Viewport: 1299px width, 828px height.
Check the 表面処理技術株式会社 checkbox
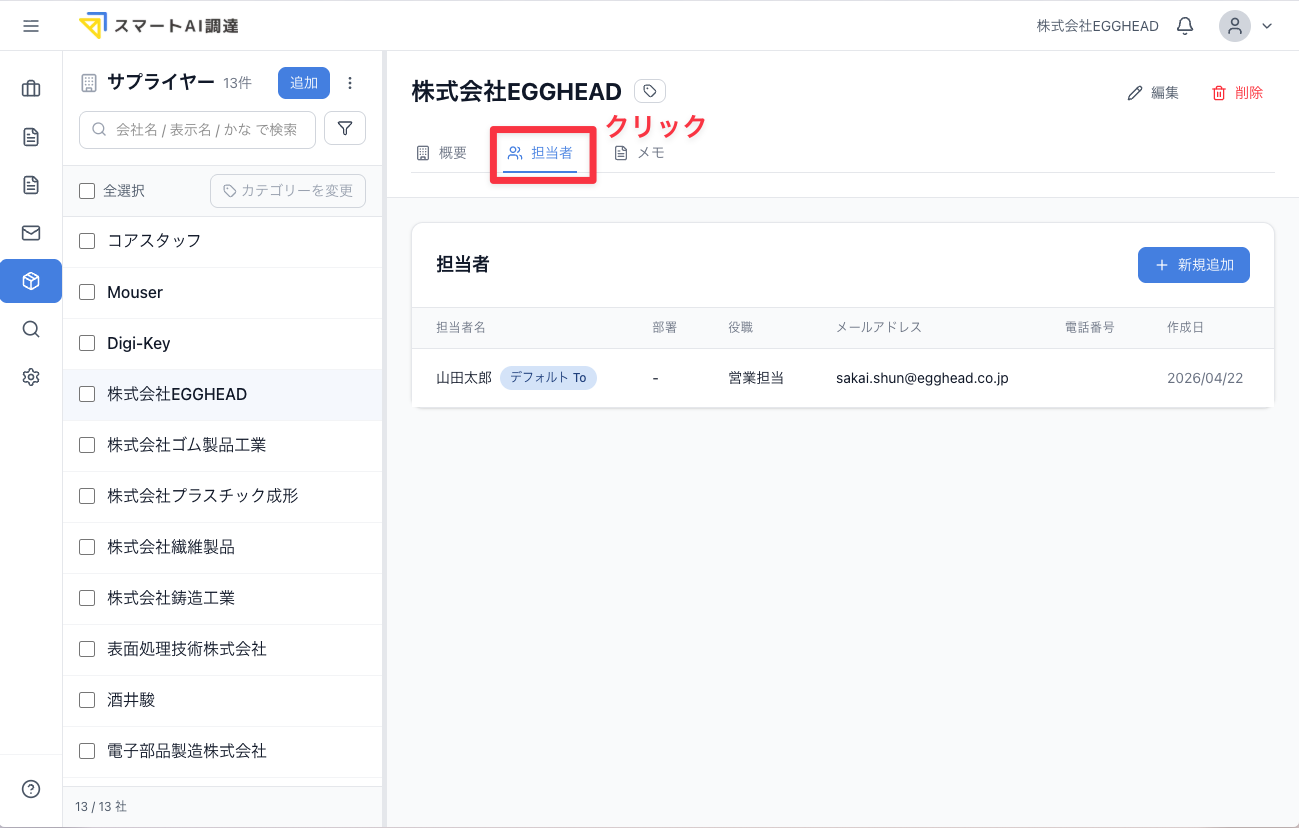click(87, 649)
